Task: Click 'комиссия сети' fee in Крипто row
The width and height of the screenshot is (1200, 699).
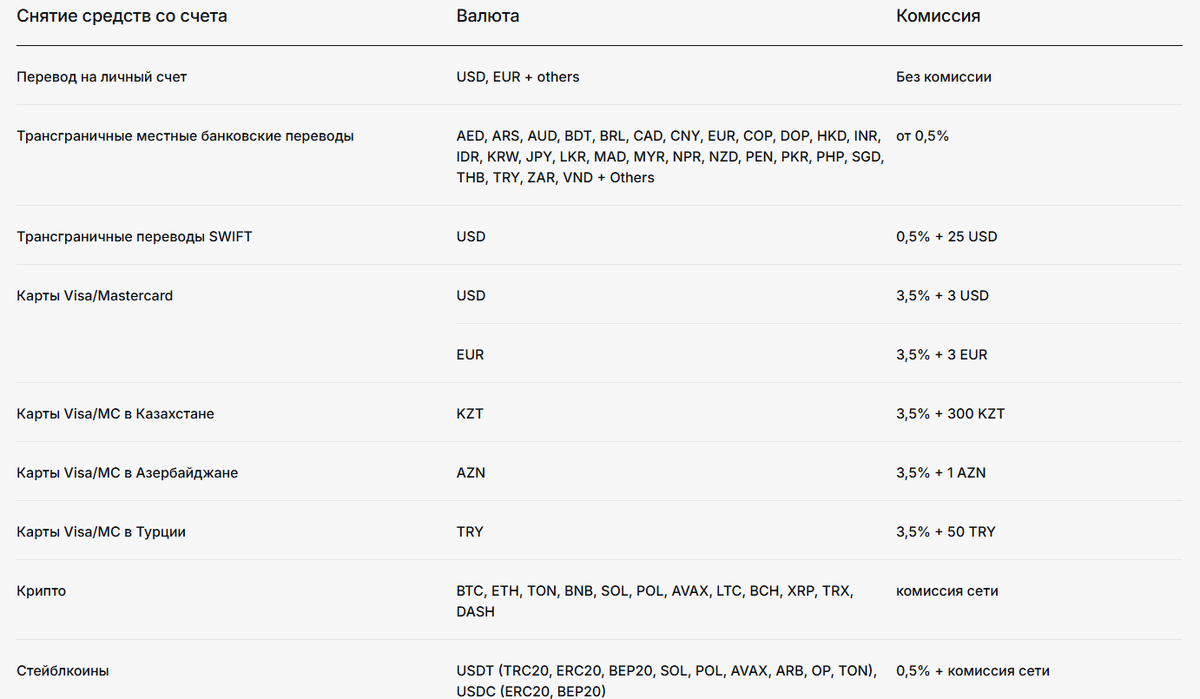Action: (x=947, y=591)
